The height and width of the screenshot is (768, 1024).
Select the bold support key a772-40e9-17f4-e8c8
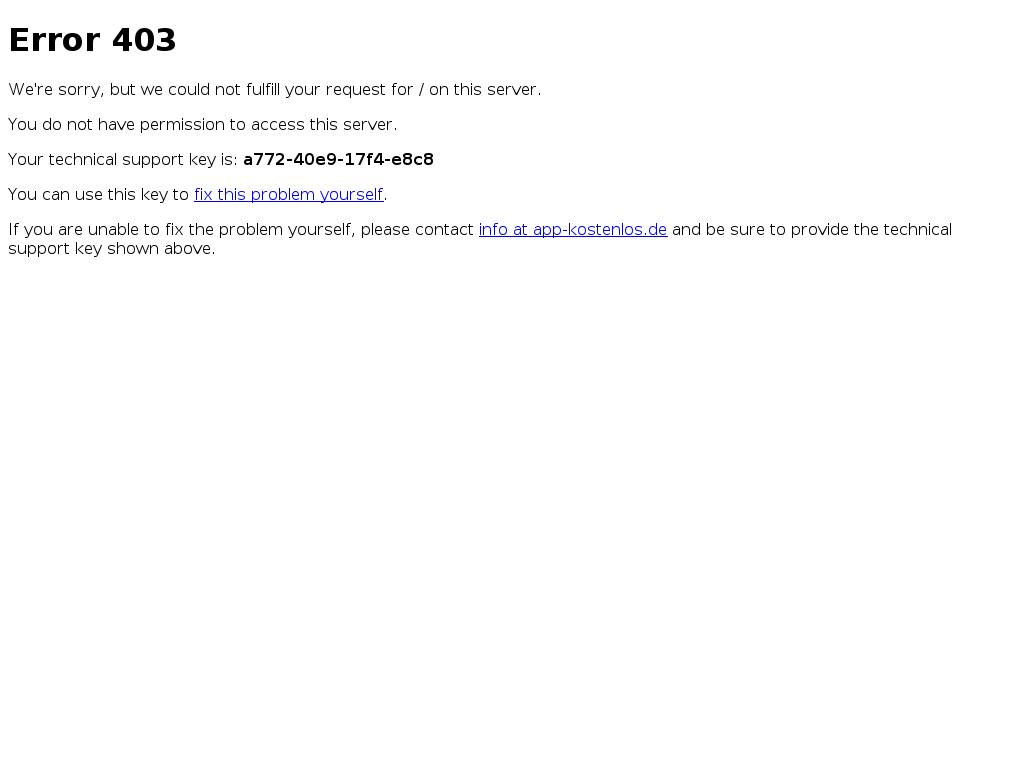coord(338,159)
